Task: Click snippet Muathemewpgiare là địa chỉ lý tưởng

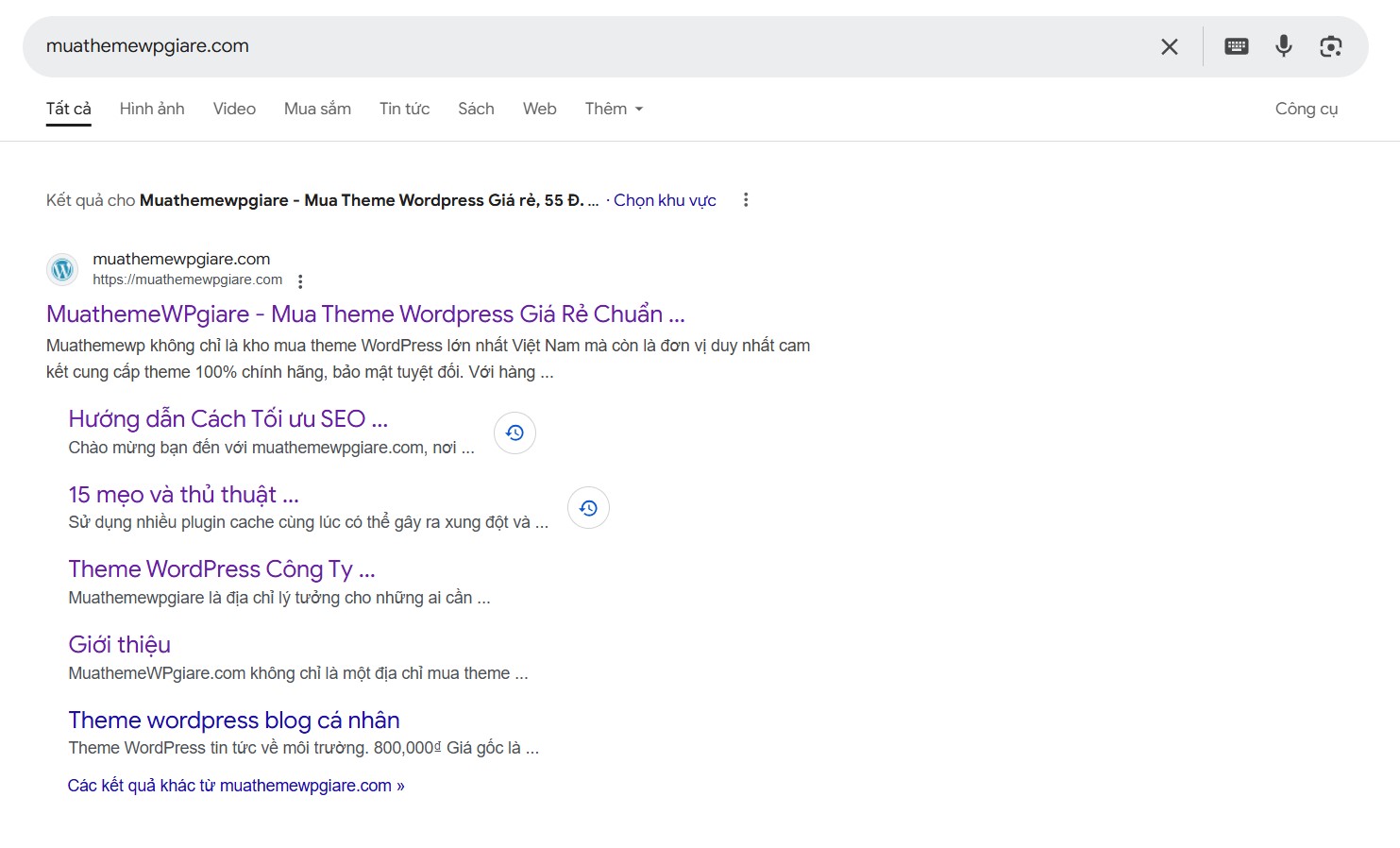Action: click(x=279, y=598)
